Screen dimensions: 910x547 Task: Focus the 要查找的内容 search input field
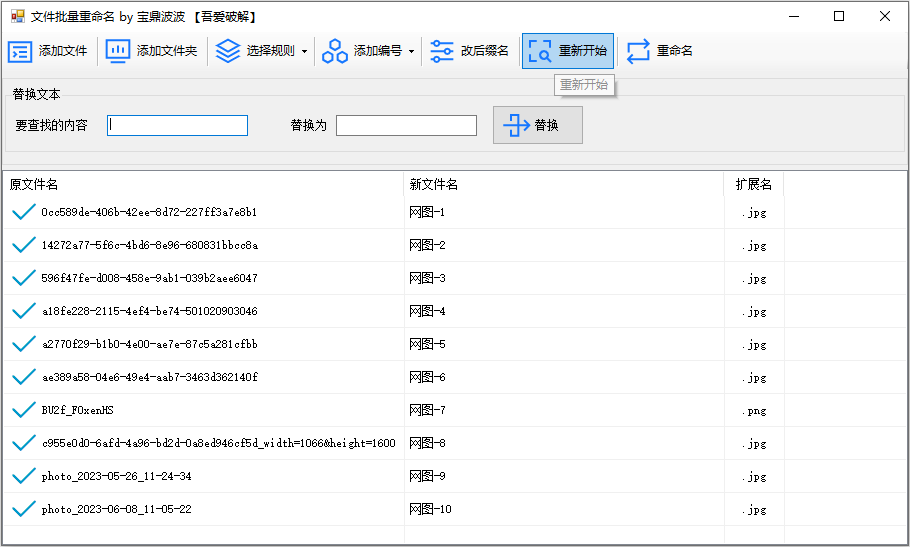click(178, 125)
